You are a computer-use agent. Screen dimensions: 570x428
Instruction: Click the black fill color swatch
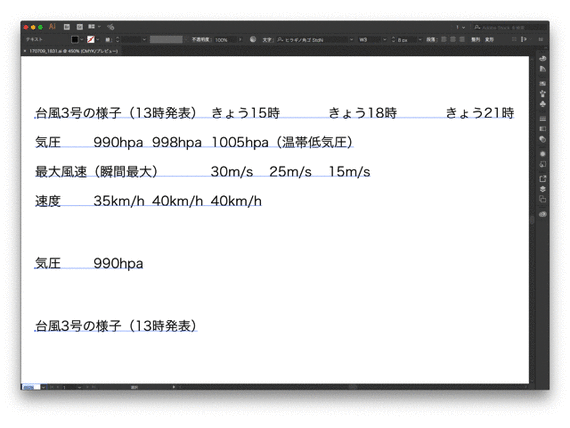pos(75,39)
